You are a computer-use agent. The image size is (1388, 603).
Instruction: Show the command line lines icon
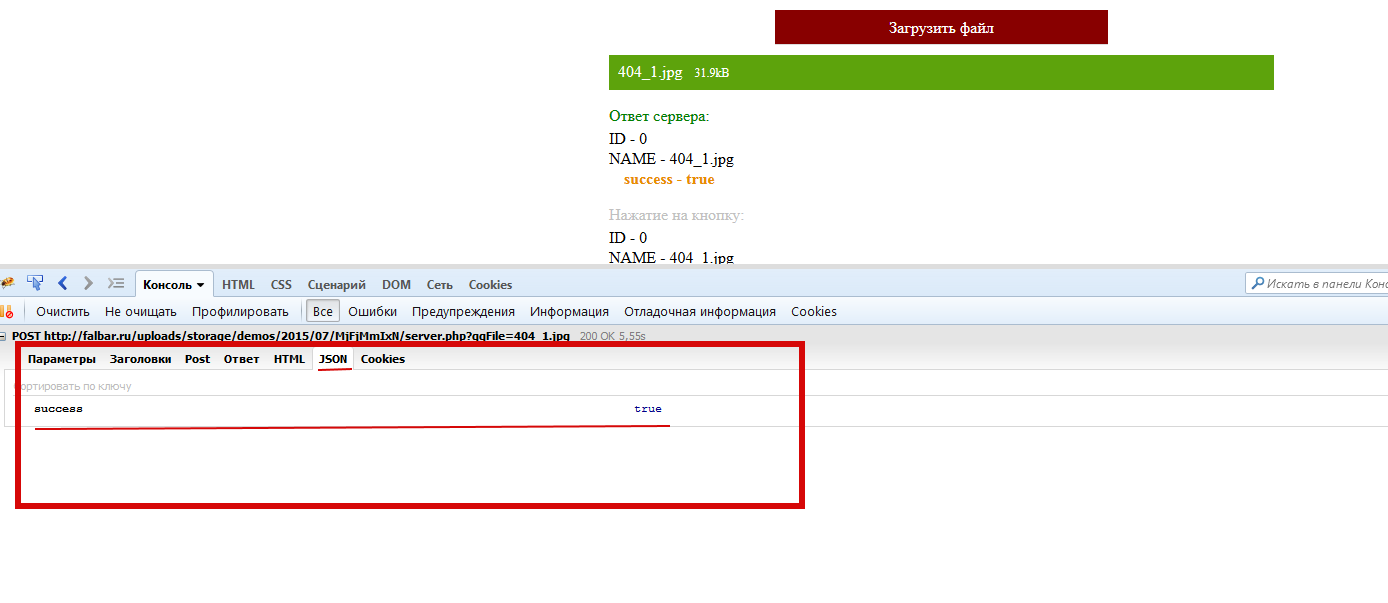(116, 284)
